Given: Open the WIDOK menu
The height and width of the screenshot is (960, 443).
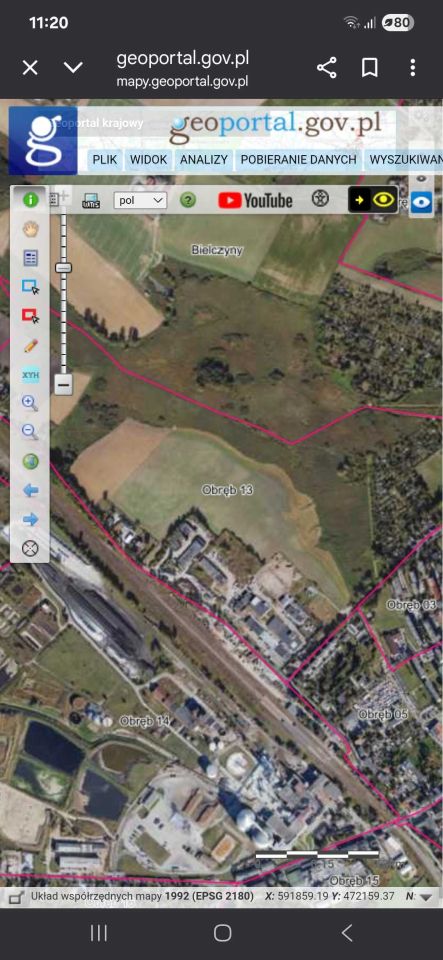Looking at the screenshot, I should click(148, 160).
